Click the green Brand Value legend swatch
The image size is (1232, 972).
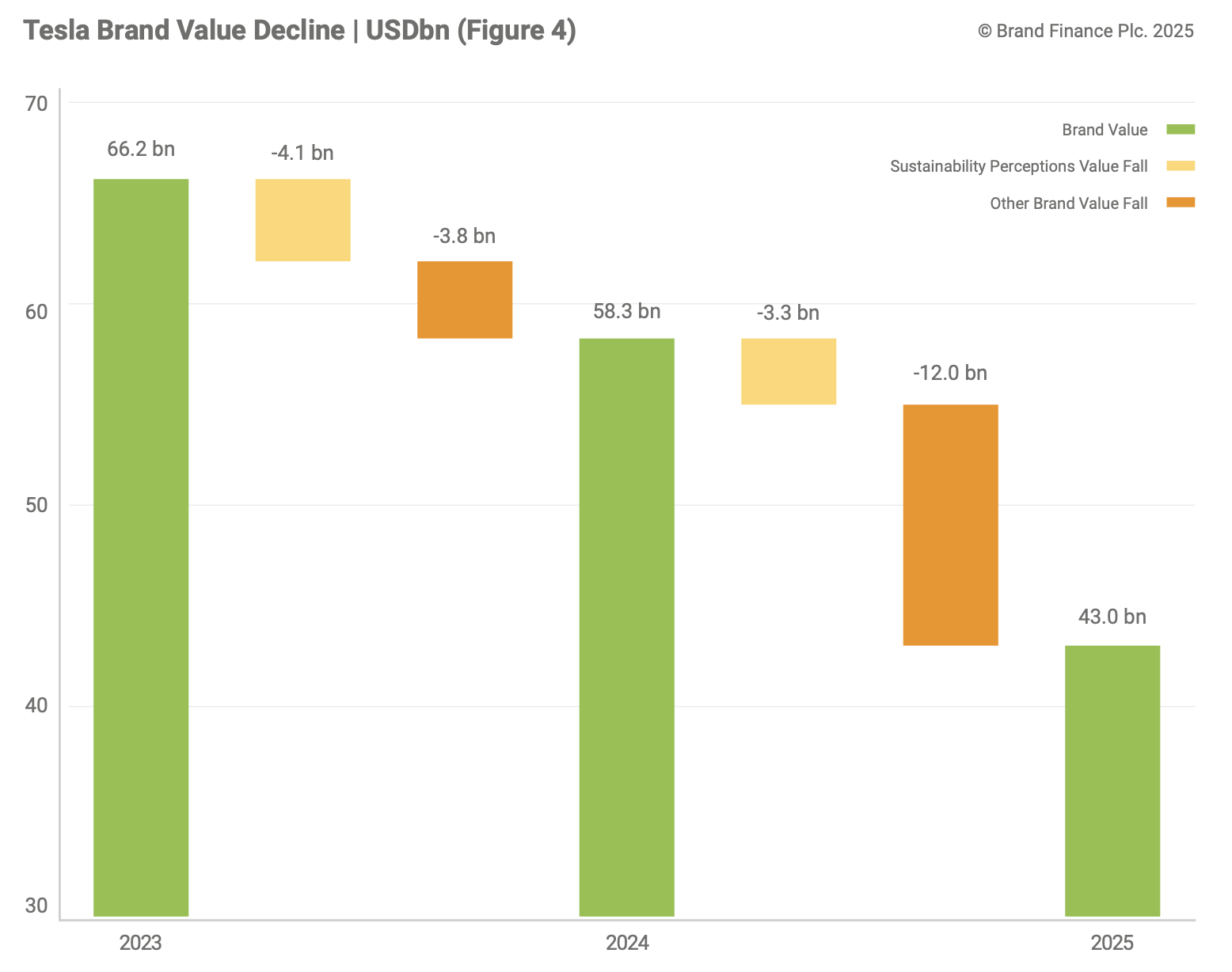coord(1180,130)
